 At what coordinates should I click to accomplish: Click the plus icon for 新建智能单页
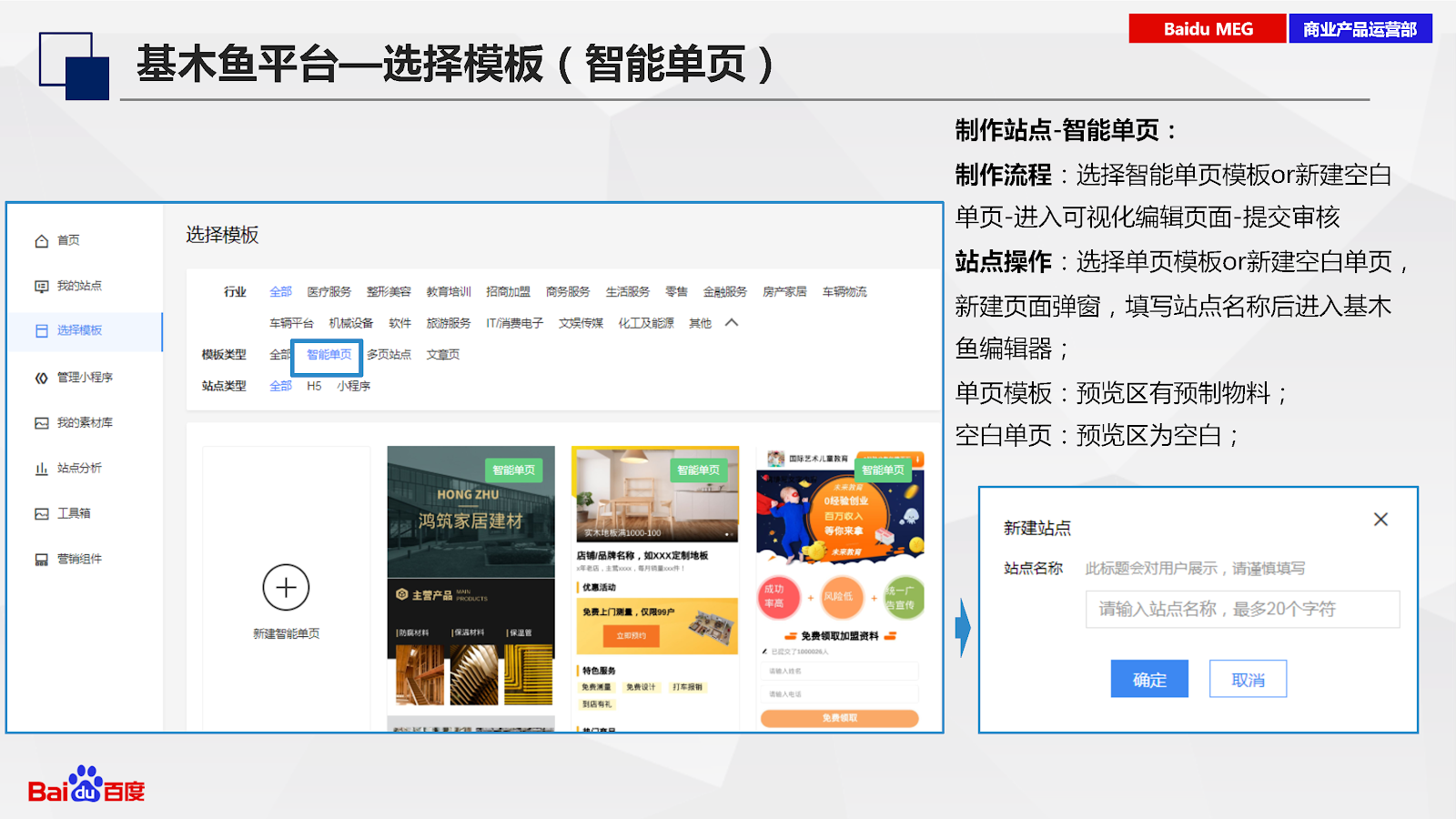click(286, 588)
